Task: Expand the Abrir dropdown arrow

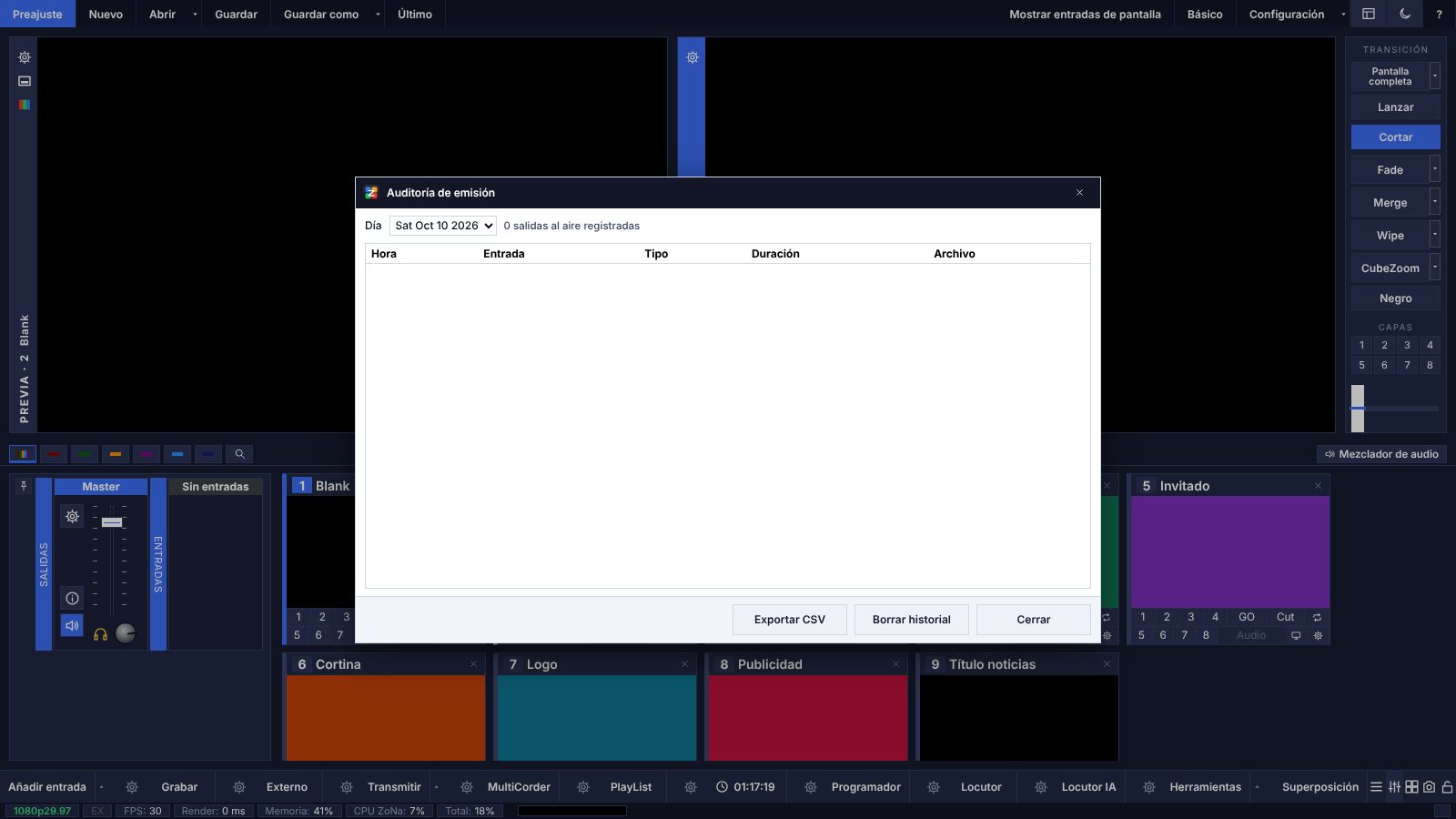Action: [x=195, y=14]
